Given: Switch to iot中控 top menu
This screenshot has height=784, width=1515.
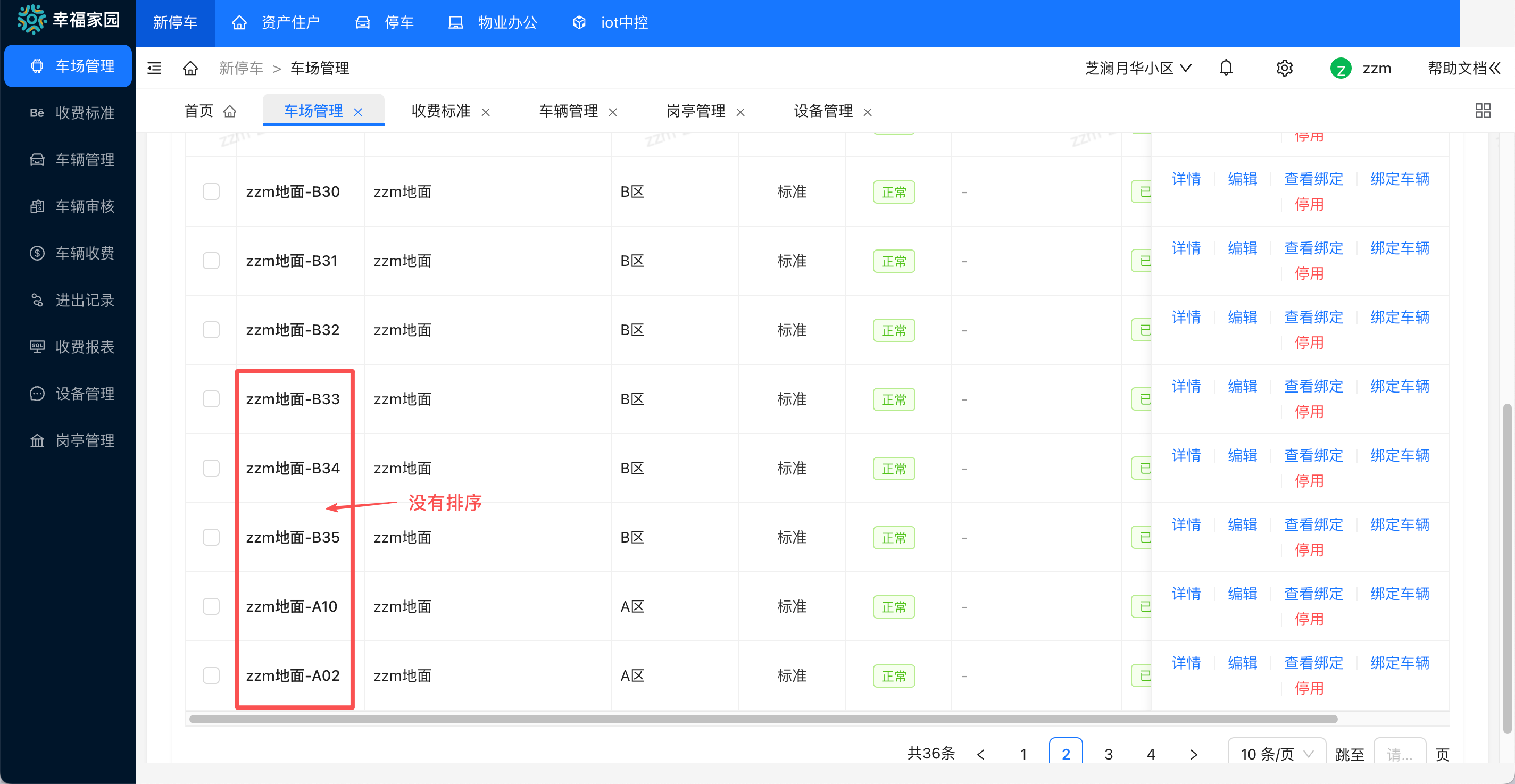Looking at the screenshot, I should tap(610, 23).
